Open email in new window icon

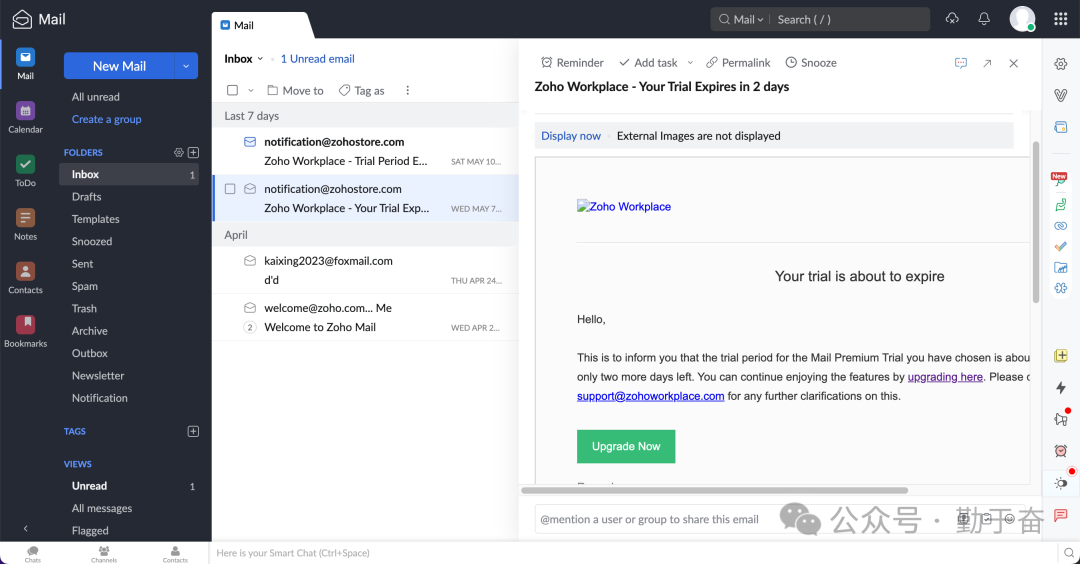click(987, 63)
